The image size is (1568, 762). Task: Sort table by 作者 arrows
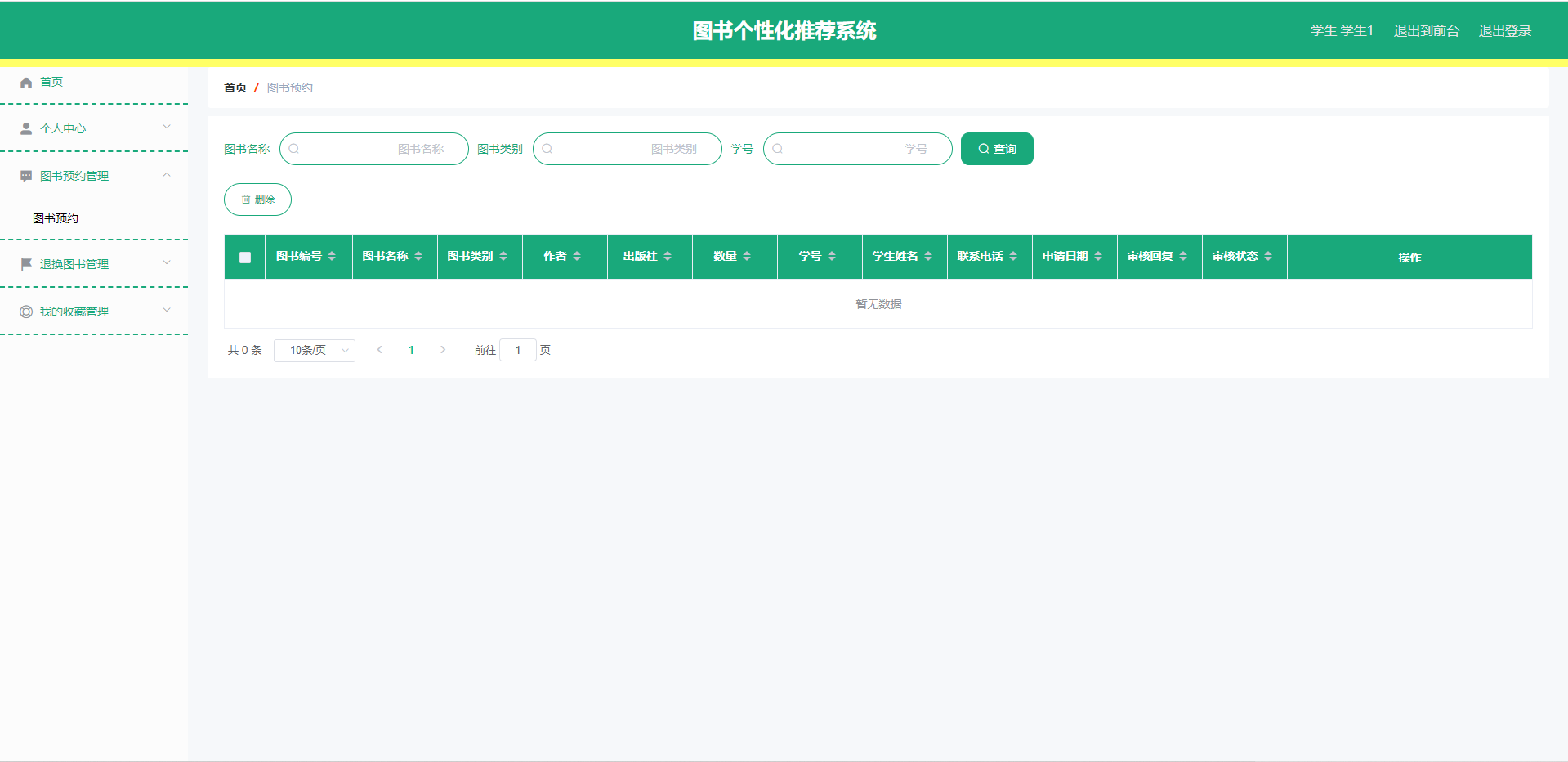coord(577,256)
